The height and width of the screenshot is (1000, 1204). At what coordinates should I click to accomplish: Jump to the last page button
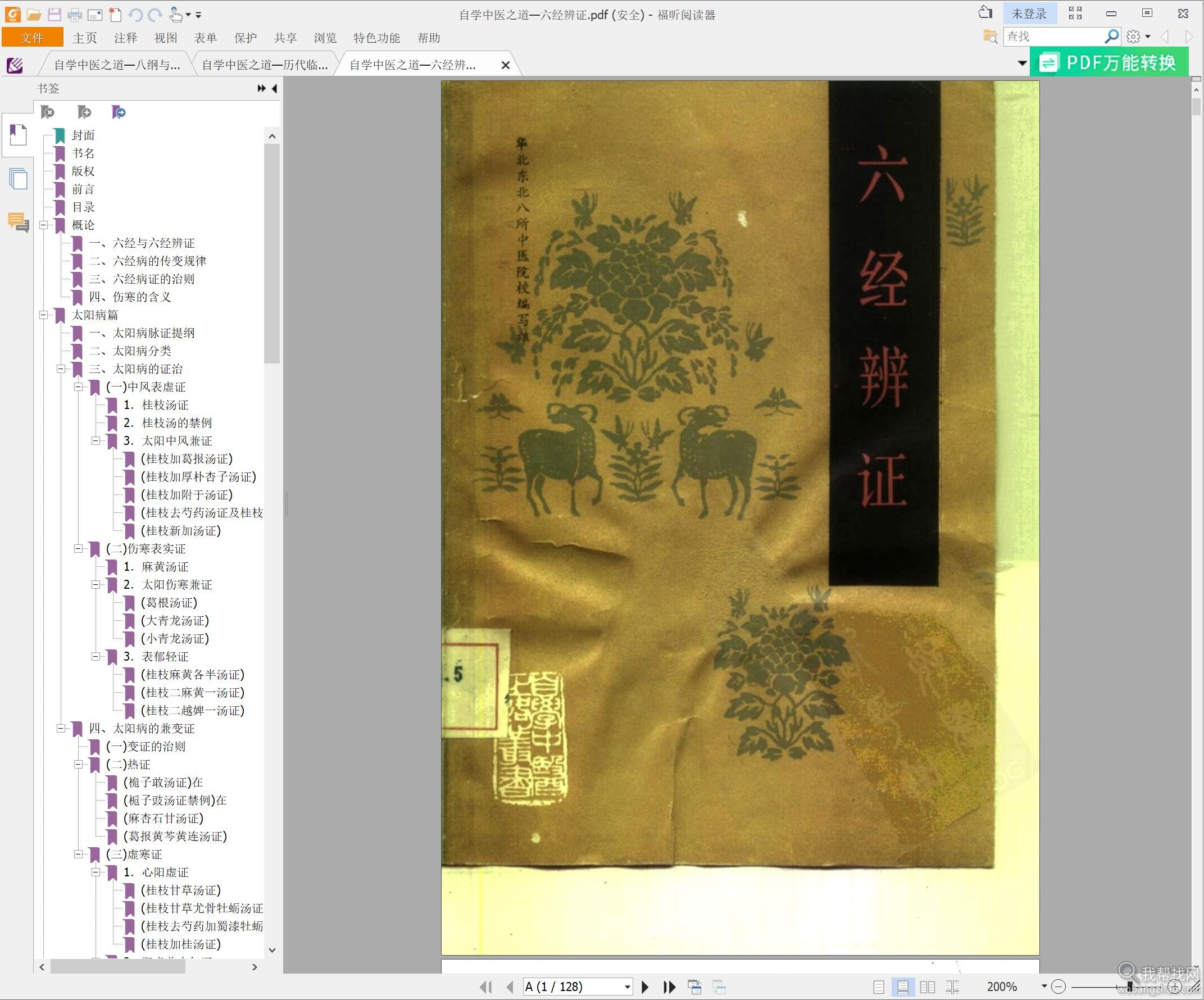pos(669,987)
